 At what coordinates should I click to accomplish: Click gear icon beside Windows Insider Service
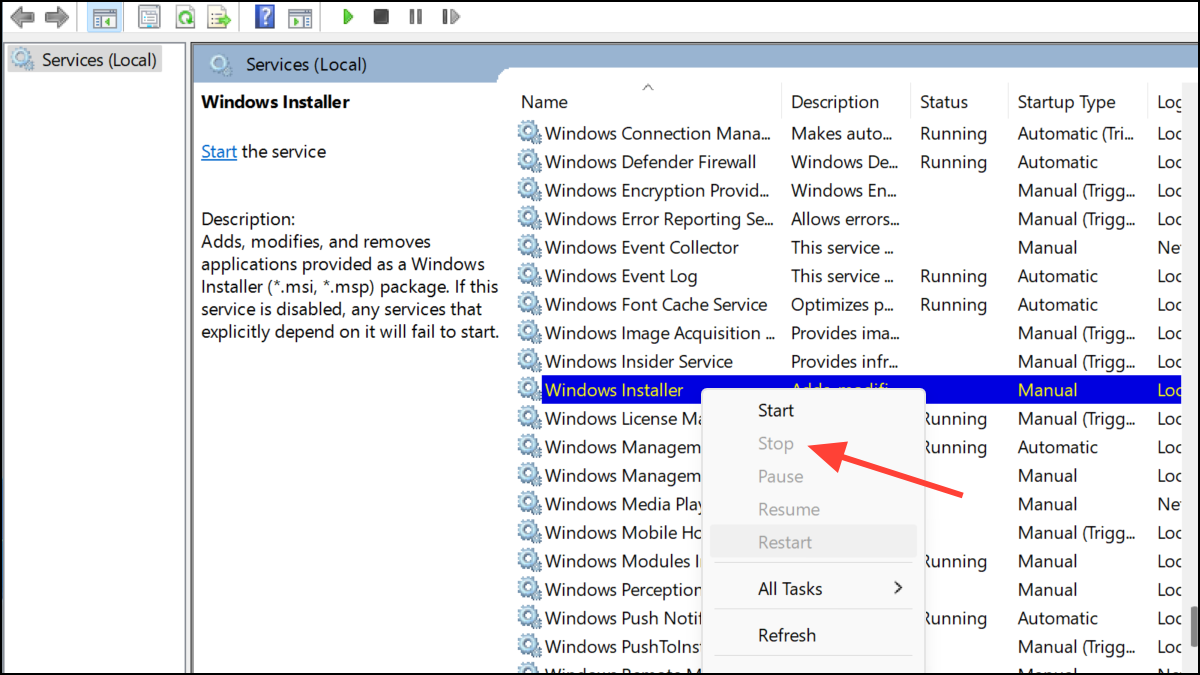[x=529, y=361]
